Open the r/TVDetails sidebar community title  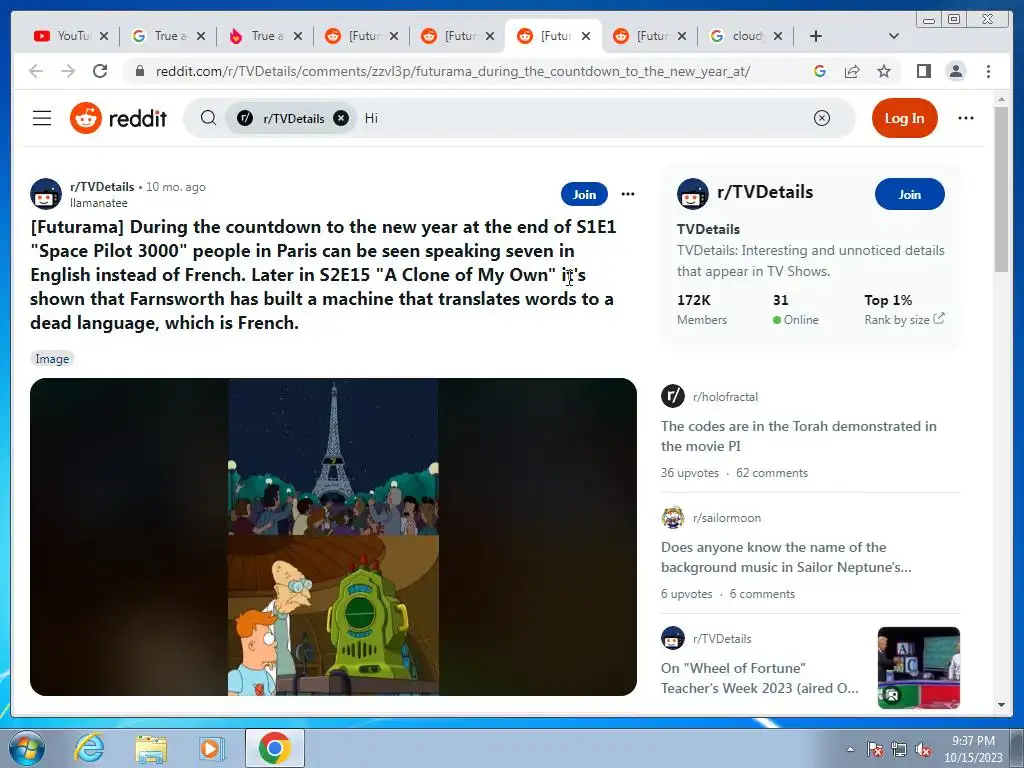pos(765,192)
